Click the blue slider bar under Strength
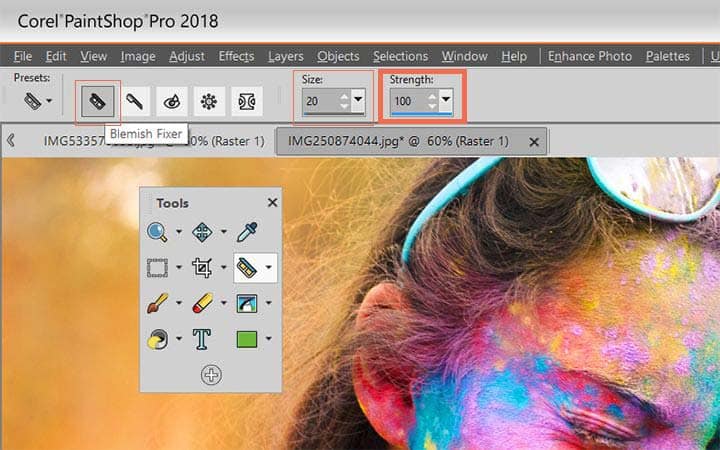 point(422,113)
